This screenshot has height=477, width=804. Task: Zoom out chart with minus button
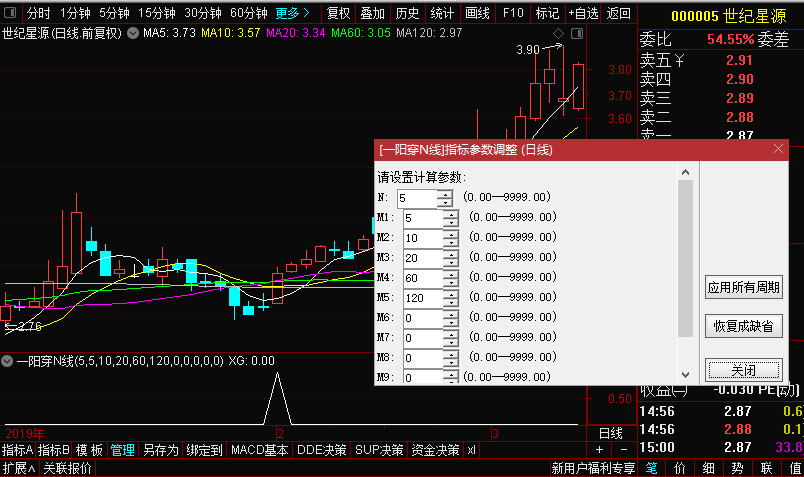click(624, 450)
